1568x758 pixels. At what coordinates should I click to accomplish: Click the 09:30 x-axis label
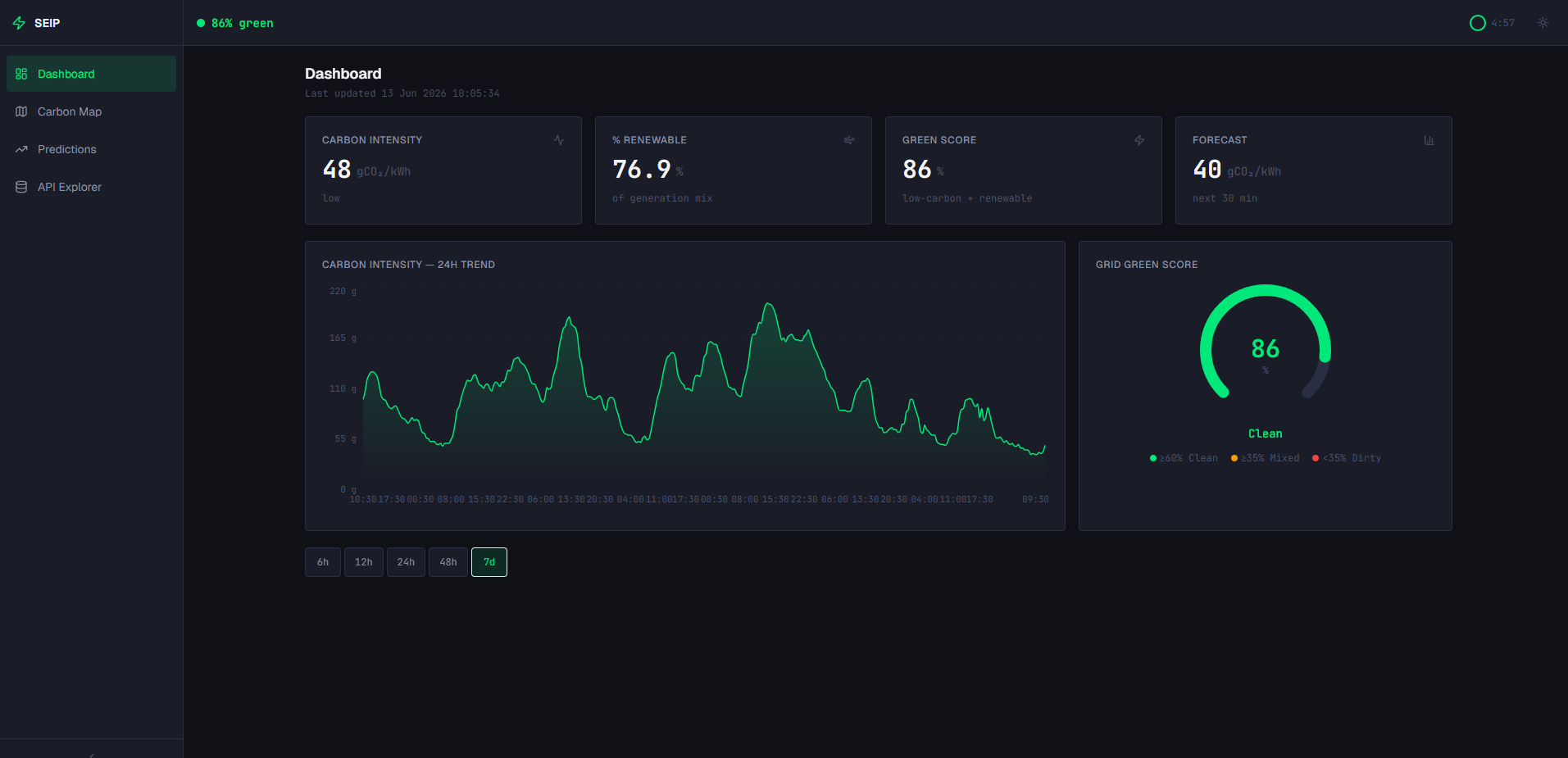(1035, 499)
